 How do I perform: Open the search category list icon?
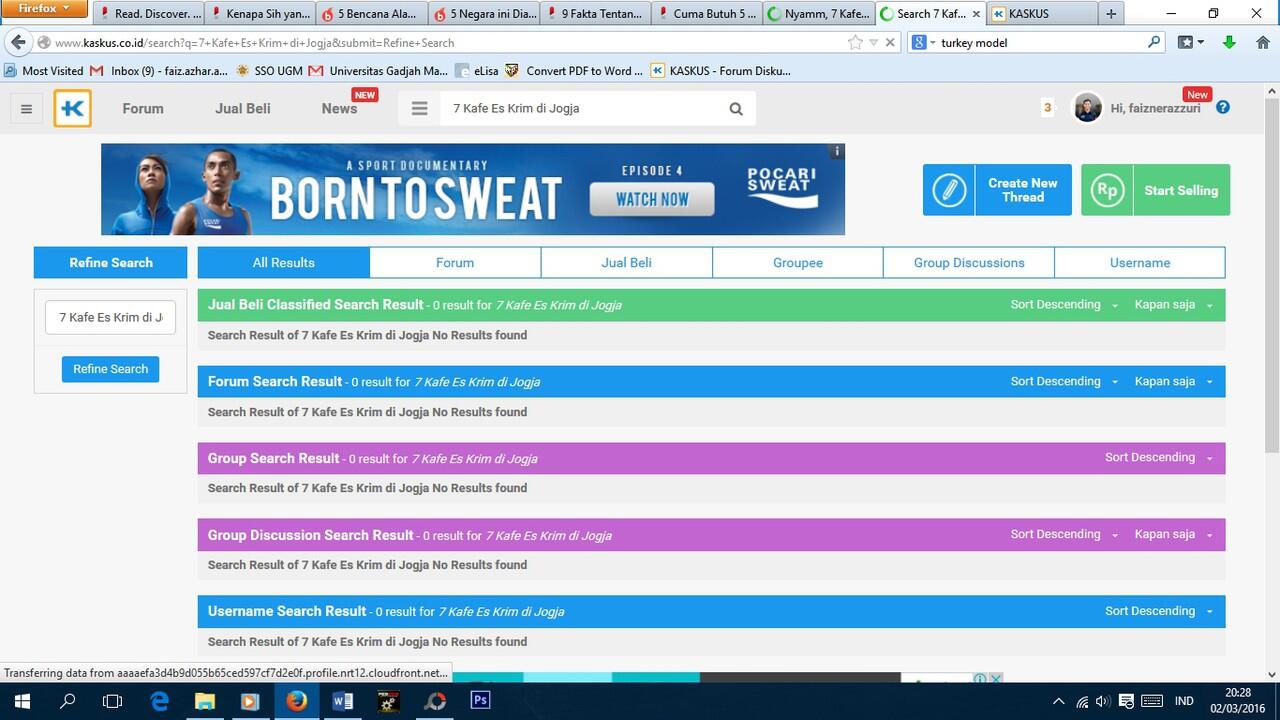click(x=419, y=108)
